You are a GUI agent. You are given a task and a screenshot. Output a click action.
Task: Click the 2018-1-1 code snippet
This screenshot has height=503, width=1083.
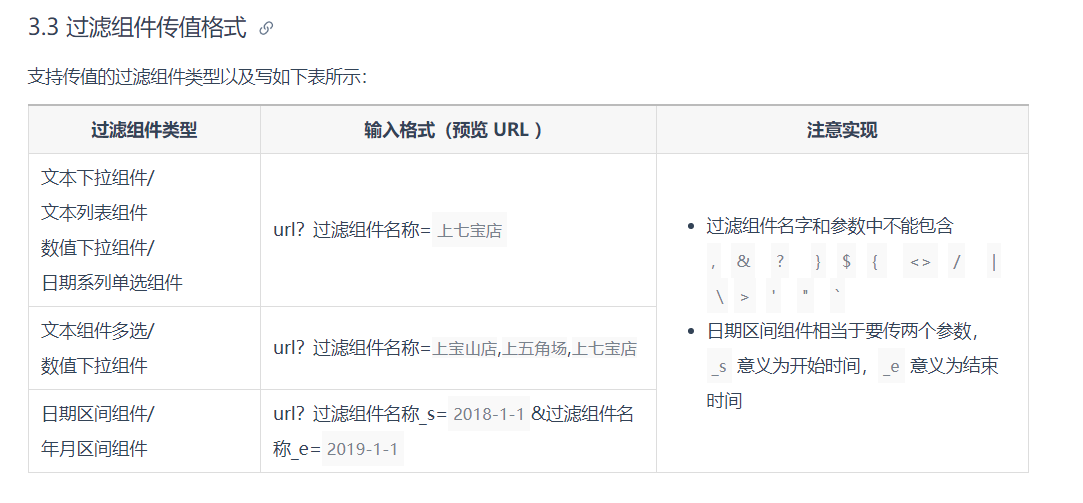click(x=489, y=414)
